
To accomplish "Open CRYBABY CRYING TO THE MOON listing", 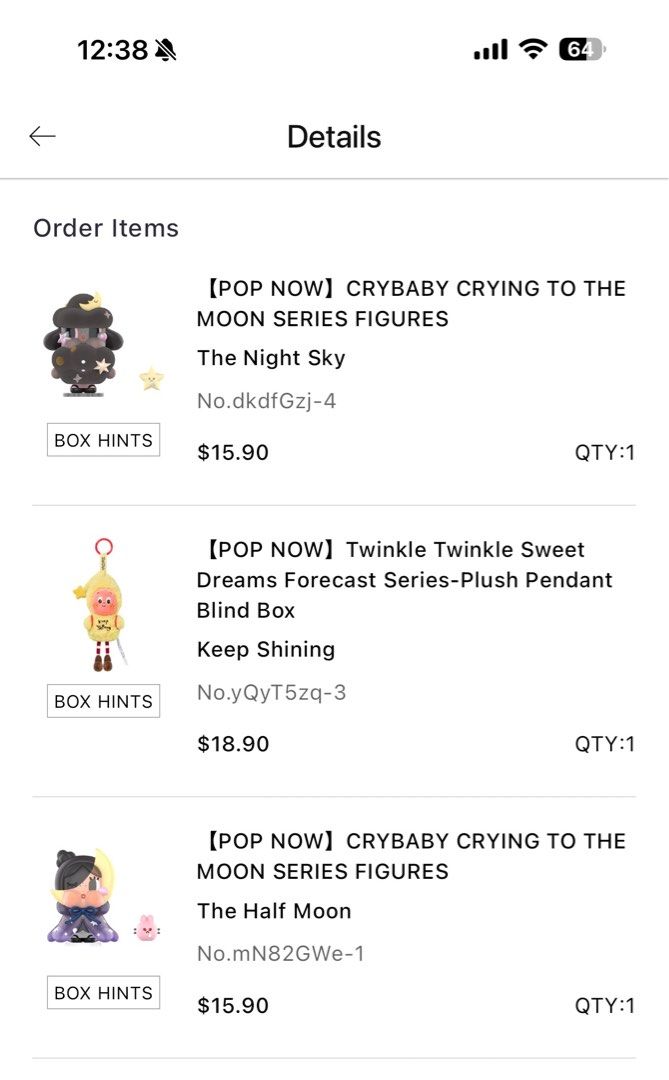I will coord(412,303).
